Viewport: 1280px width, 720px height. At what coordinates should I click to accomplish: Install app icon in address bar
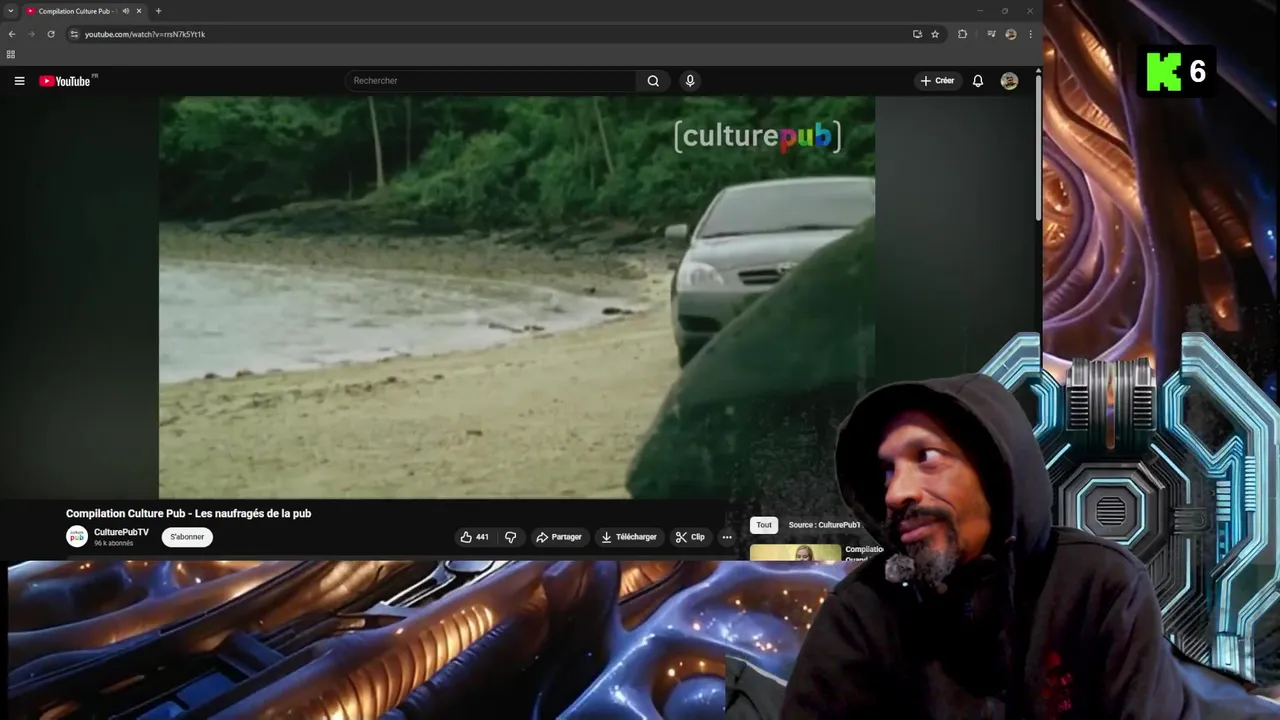[x=917, y=34]
